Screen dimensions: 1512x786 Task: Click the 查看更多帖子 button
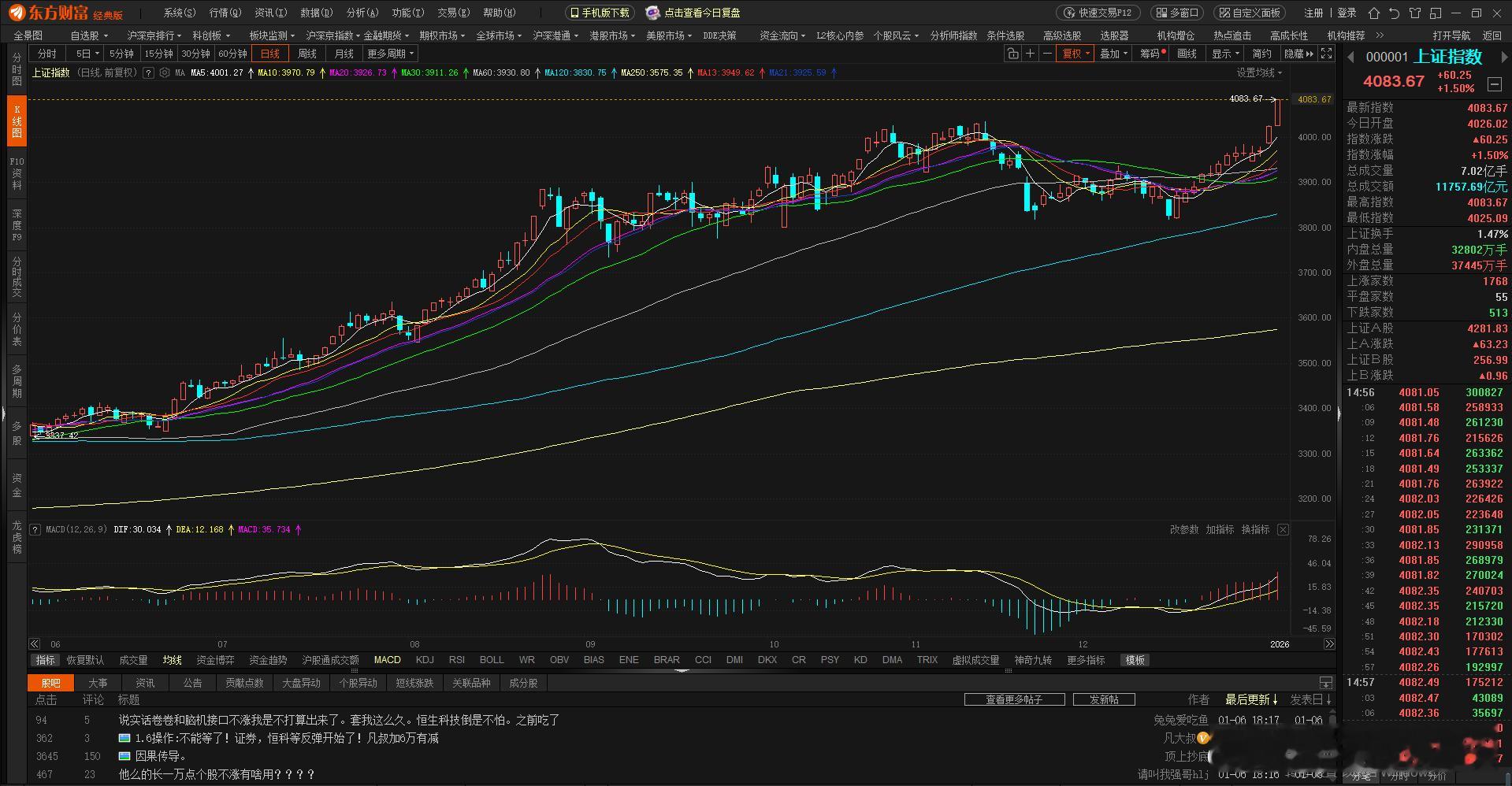coord(1014,699)
